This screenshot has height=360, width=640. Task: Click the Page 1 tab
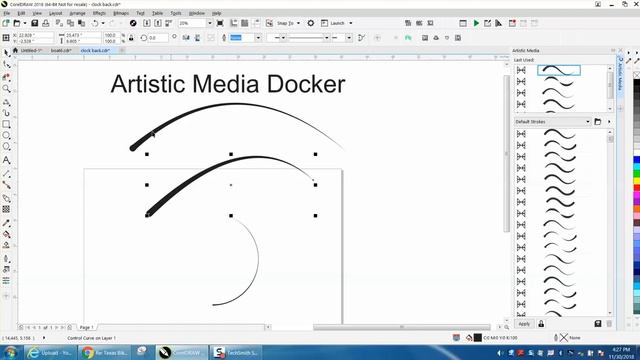(x=86, y=327)
